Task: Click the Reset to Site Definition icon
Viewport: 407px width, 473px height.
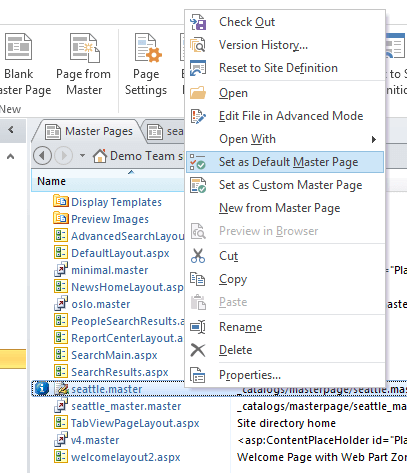Action: pos(198,68)
